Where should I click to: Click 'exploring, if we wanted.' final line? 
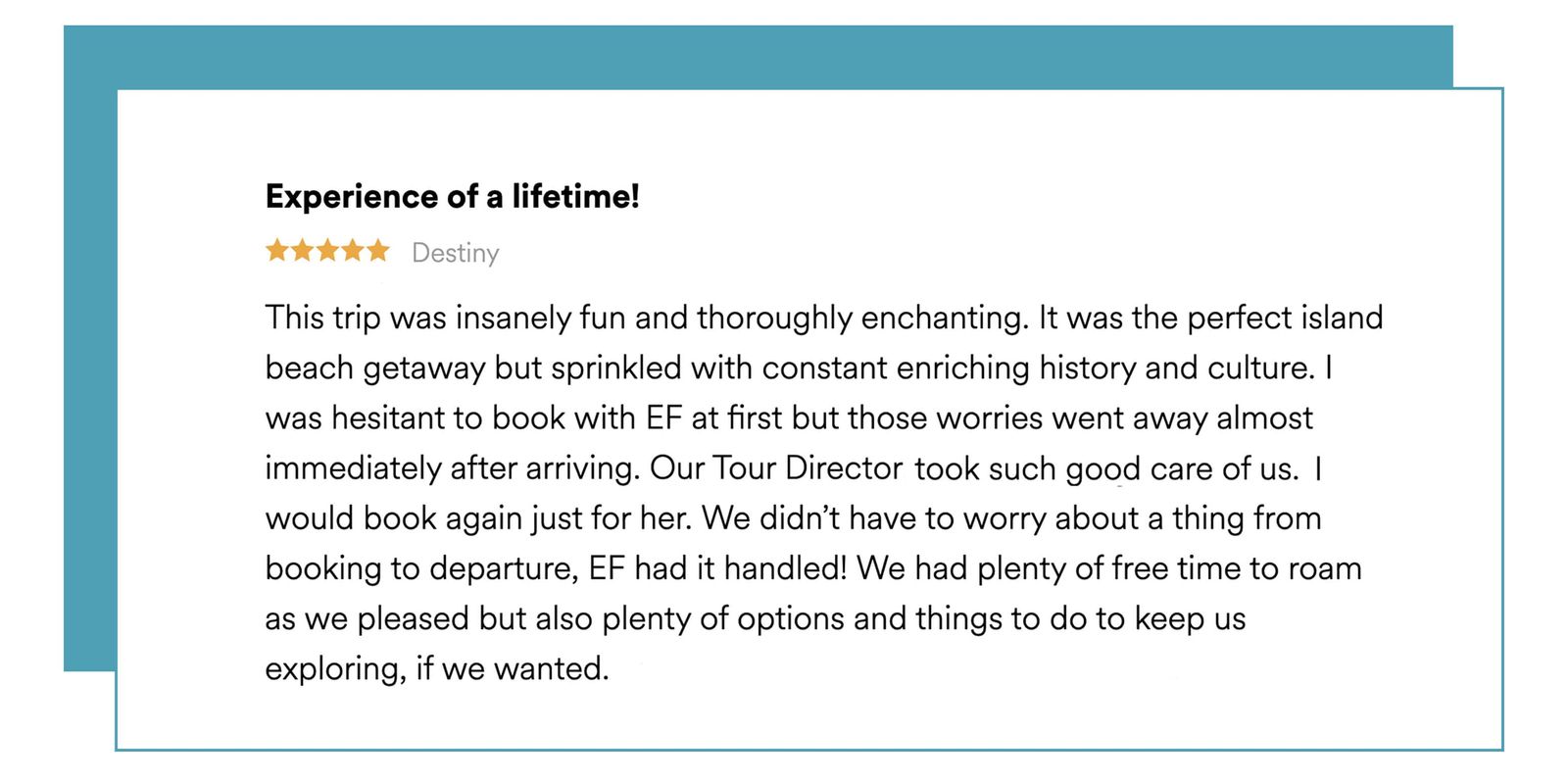click(437, 668)
